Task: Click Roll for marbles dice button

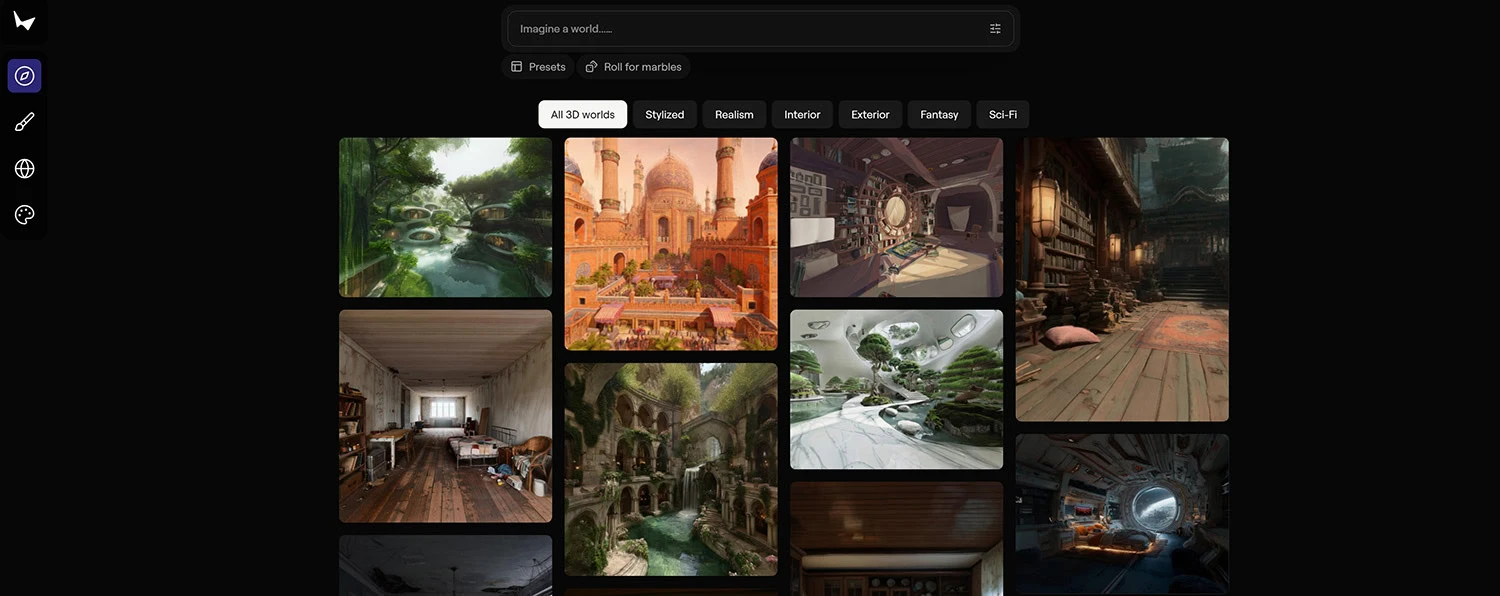Action: (634, 67)
